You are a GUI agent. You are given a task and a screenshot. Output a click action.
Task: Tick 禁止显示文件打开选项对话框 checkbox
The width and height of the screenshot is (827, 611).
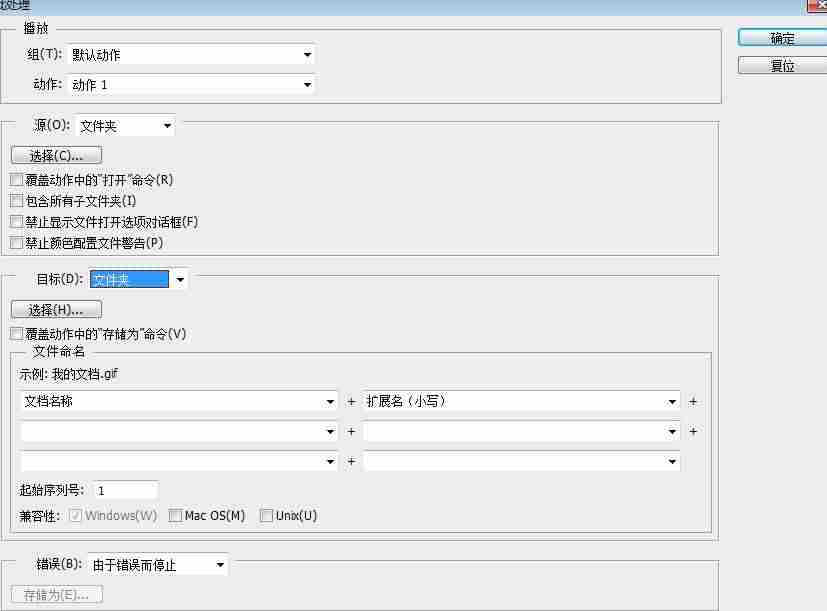16,222
